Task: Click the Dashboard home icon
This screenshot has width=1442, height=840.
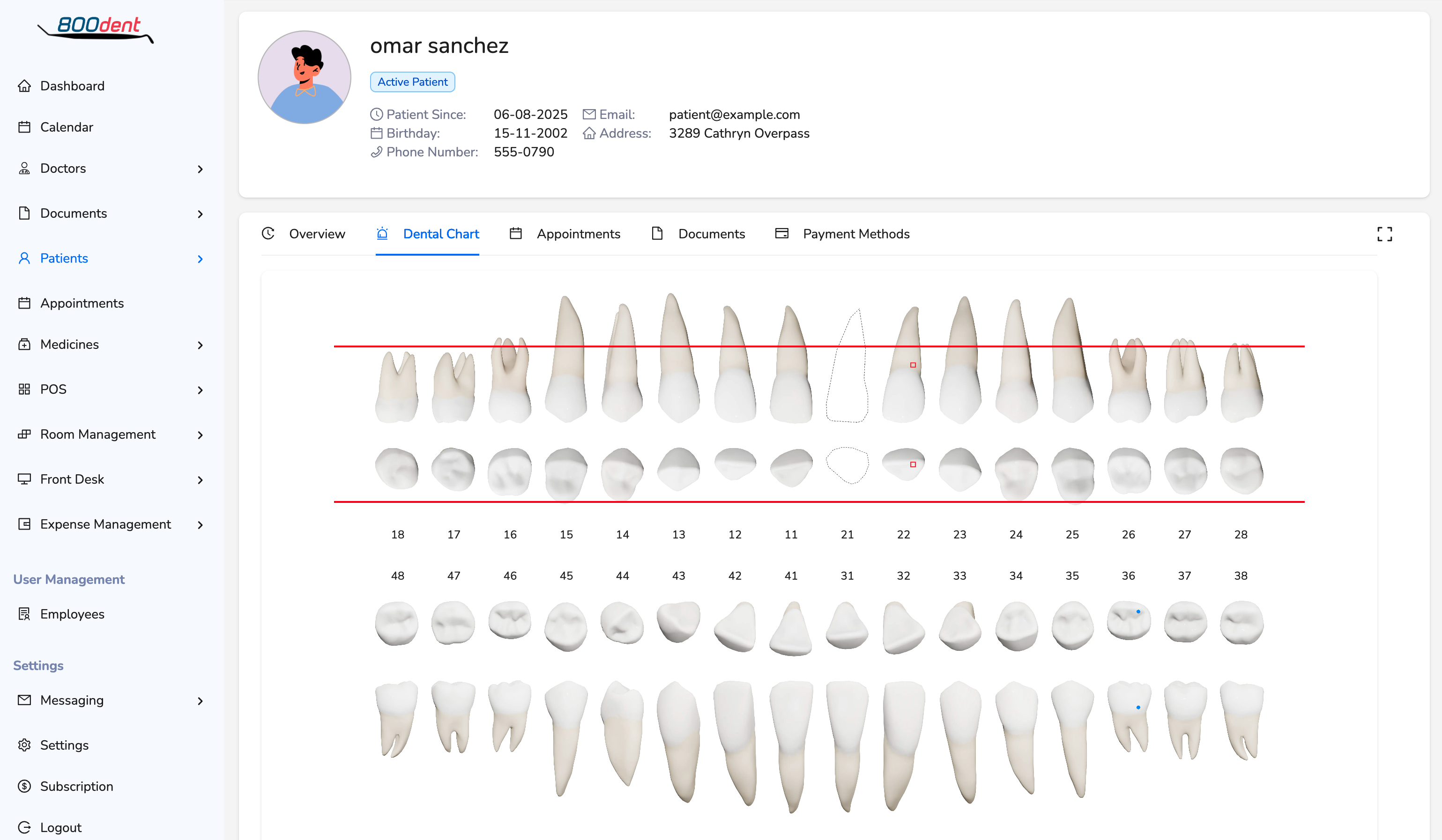Action: point(24,86)
